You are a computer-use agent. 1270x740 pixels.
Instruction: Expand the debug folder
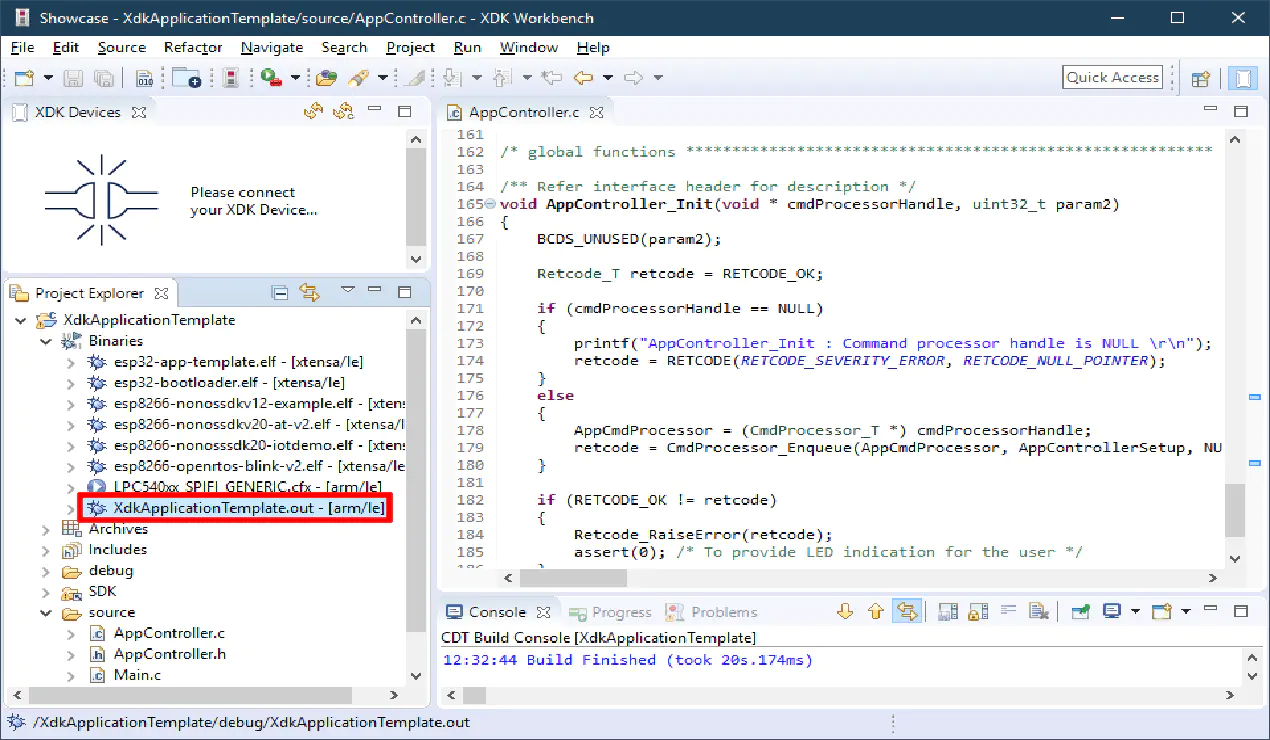tap(46, 571)
